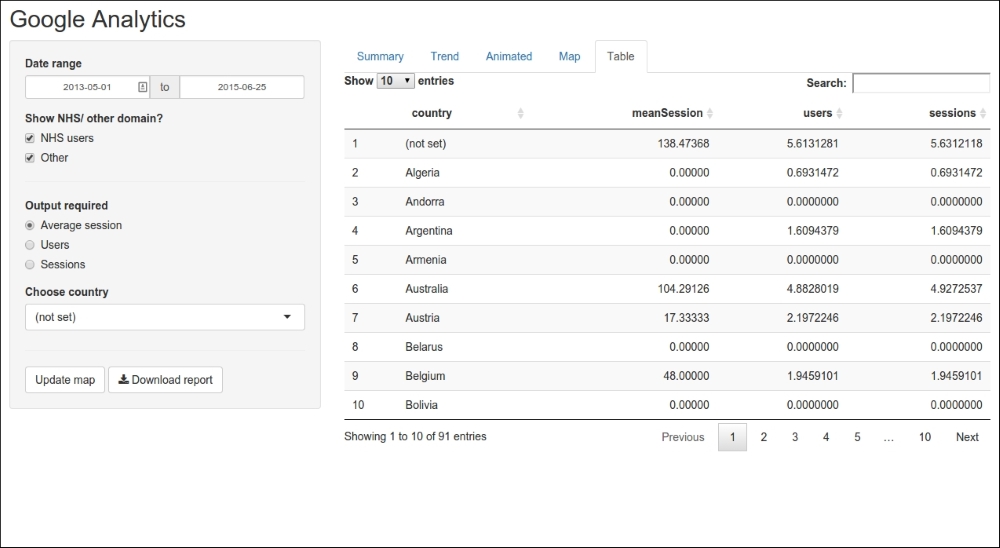This screenshot has height=548, width=1000.
Task: Go to Next page
Action: click(967, 437)
